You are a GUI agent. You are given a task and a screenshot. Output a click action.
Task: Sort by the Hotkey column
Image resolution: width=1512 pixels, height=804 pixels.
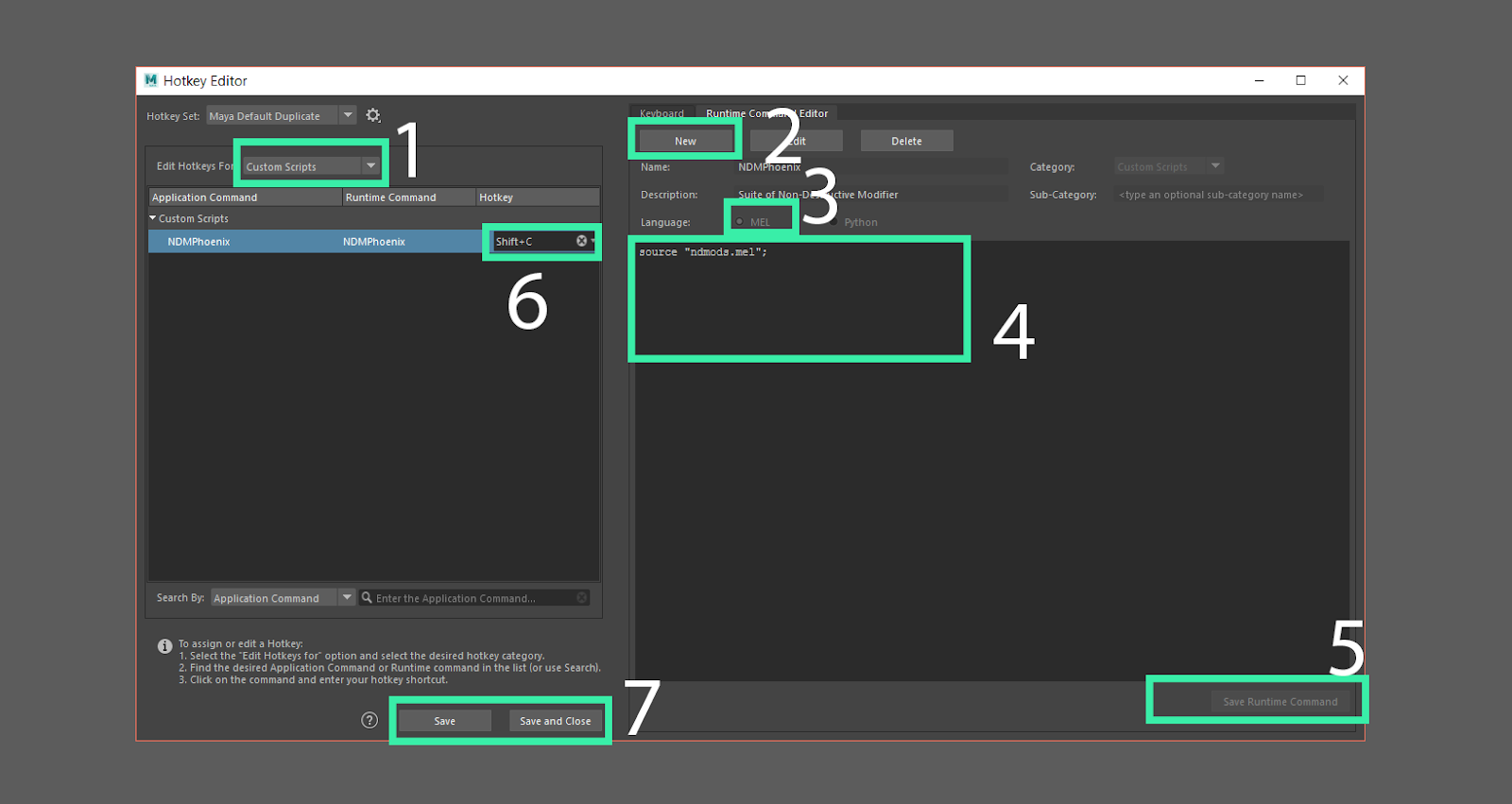click(538, 197)
